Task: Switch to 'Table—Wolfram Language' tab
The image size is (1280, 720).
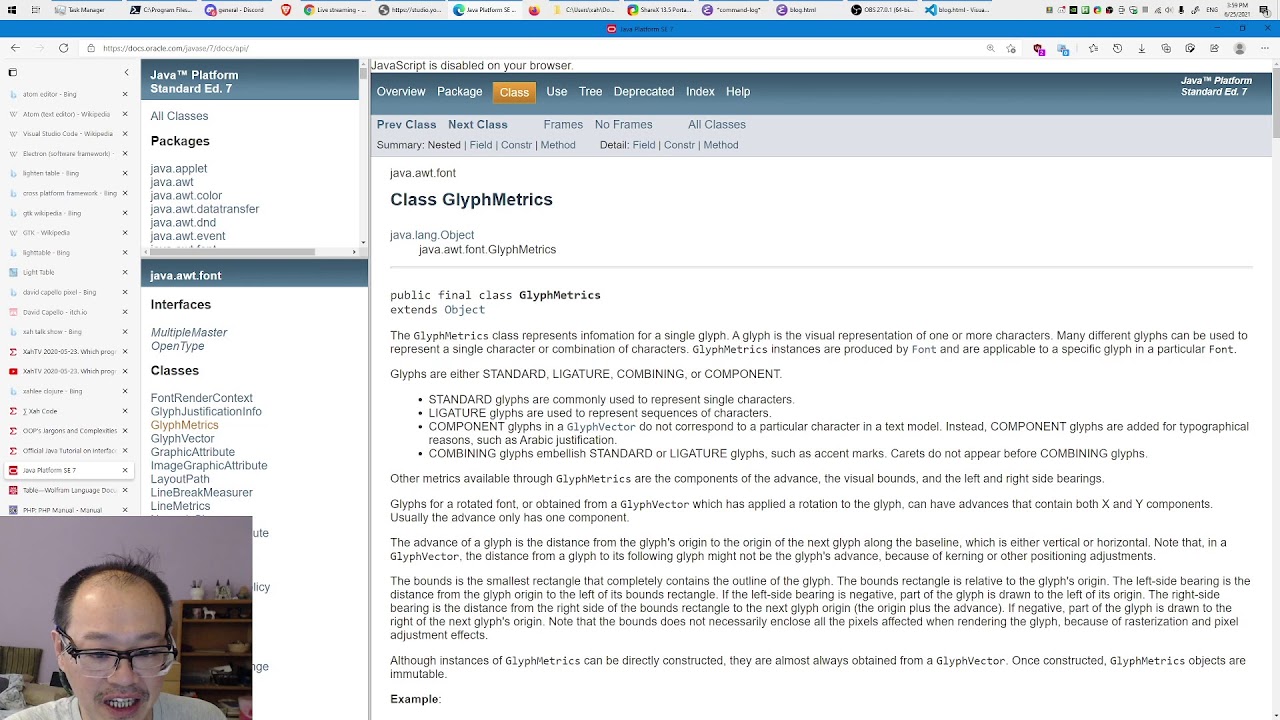Action: (66, 490)
